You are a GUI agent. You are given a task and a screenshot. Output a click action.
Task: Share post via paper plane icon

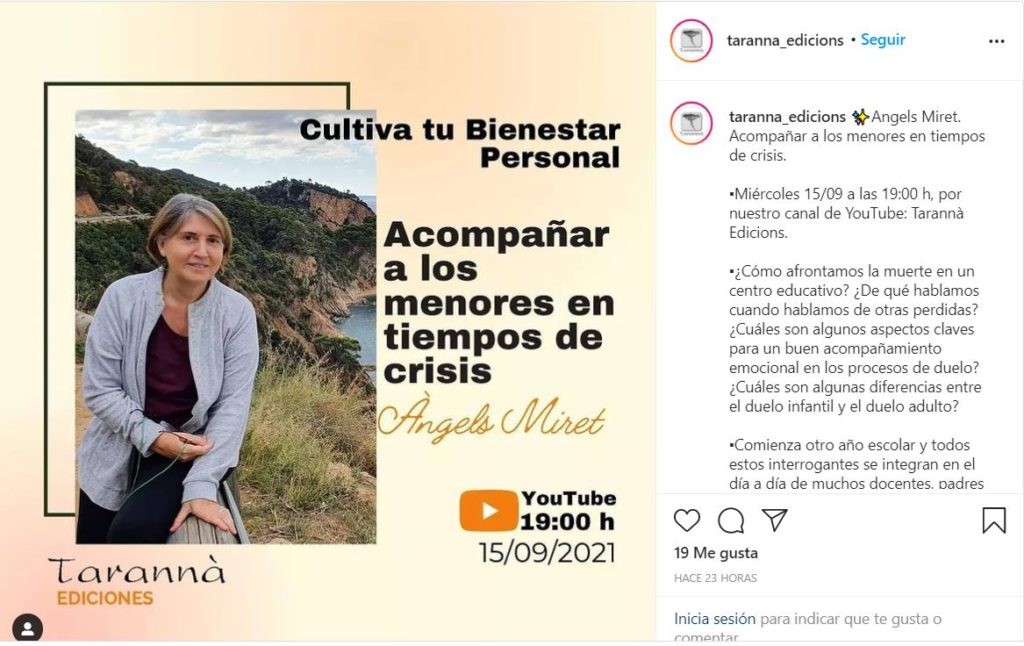775,520
